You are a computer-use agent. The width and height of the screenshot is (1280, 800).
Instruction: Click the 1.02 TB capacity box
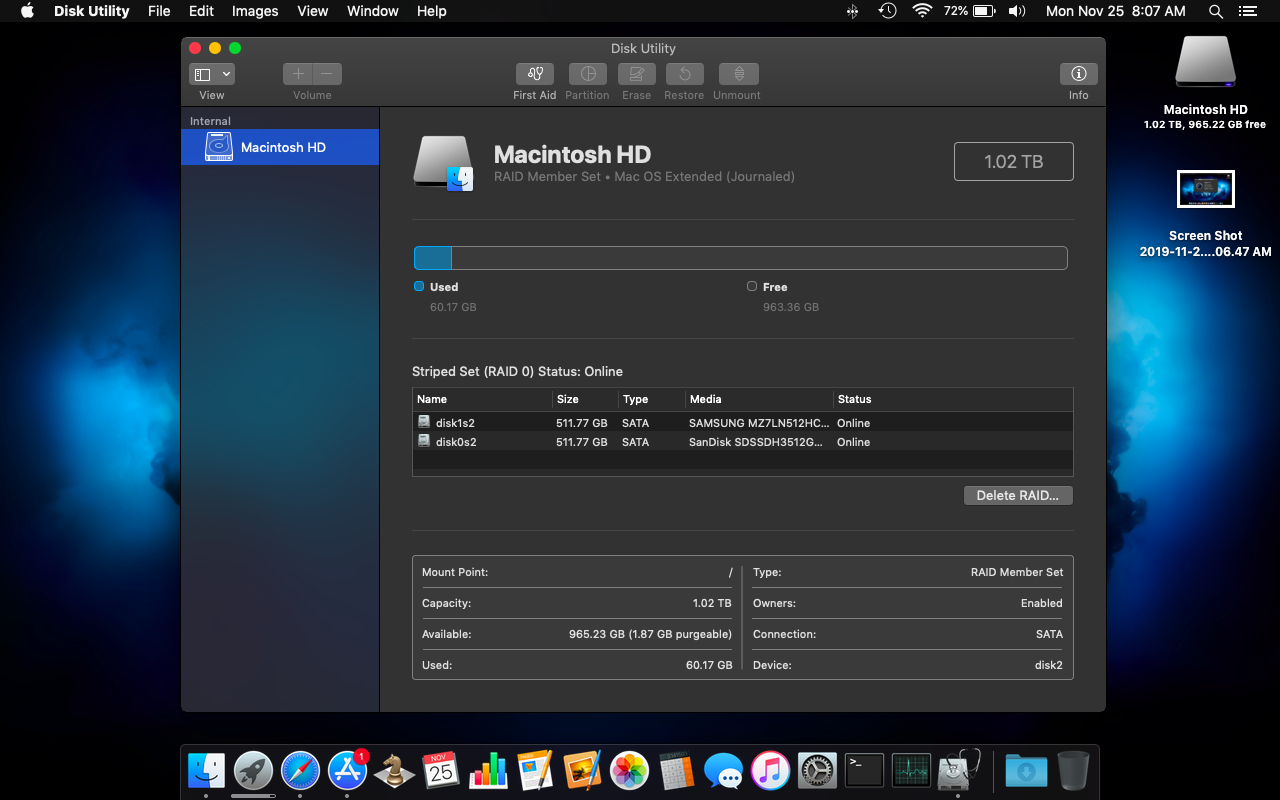pyautogui.click(x=1014, y=162)
